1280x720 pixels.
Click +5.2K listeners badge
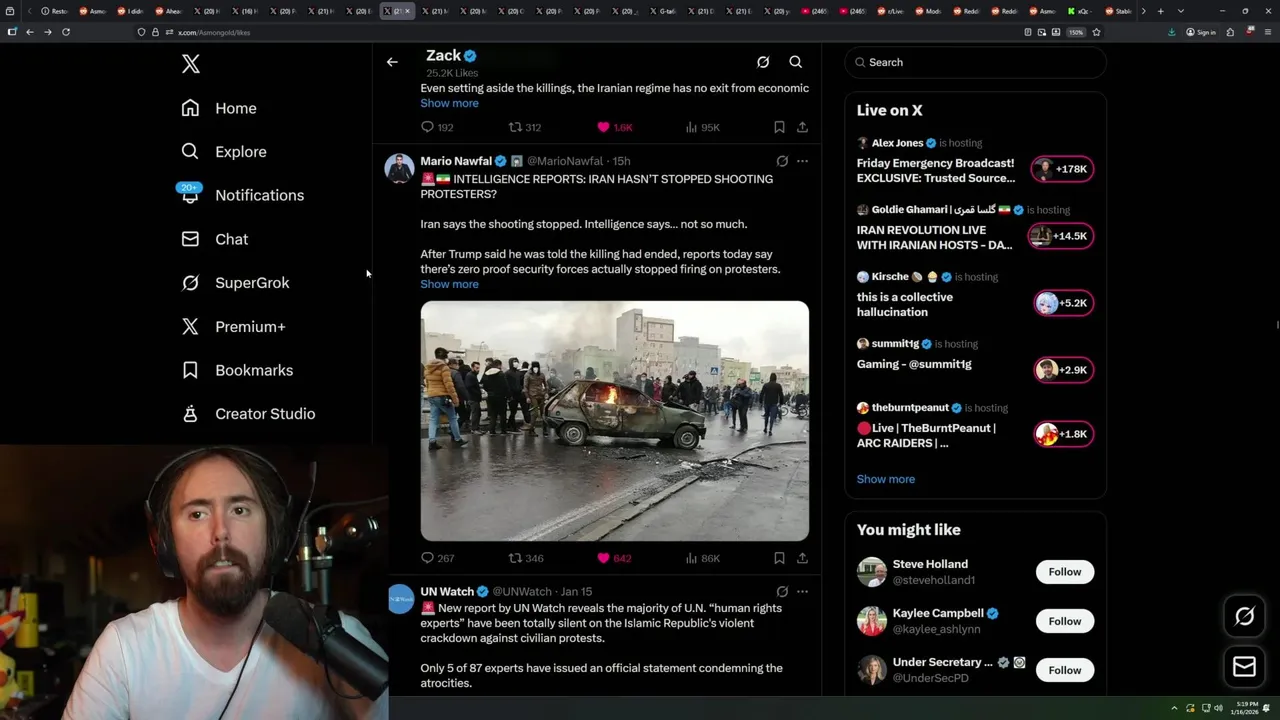[1063, 303]
